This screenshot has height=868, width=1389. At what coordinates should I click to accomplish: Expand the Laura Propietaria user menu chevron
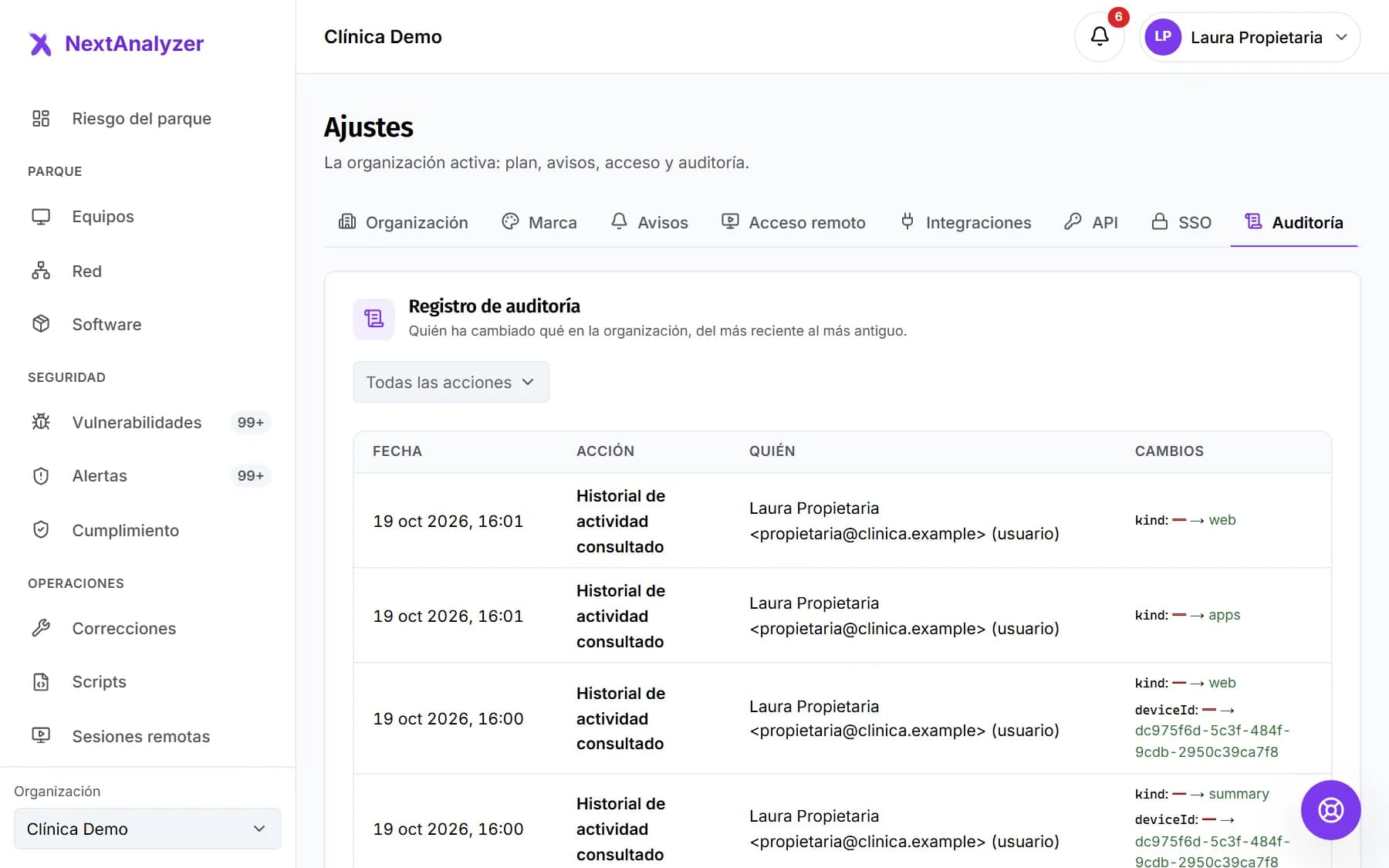tap(1341, 37)
